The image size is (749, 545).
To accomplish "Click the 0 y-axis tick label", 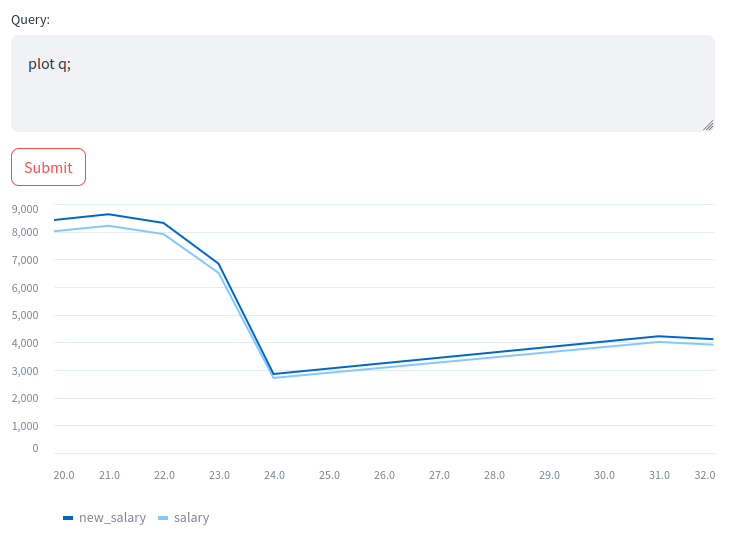I will pyautogui.click(x=35, y=448).
